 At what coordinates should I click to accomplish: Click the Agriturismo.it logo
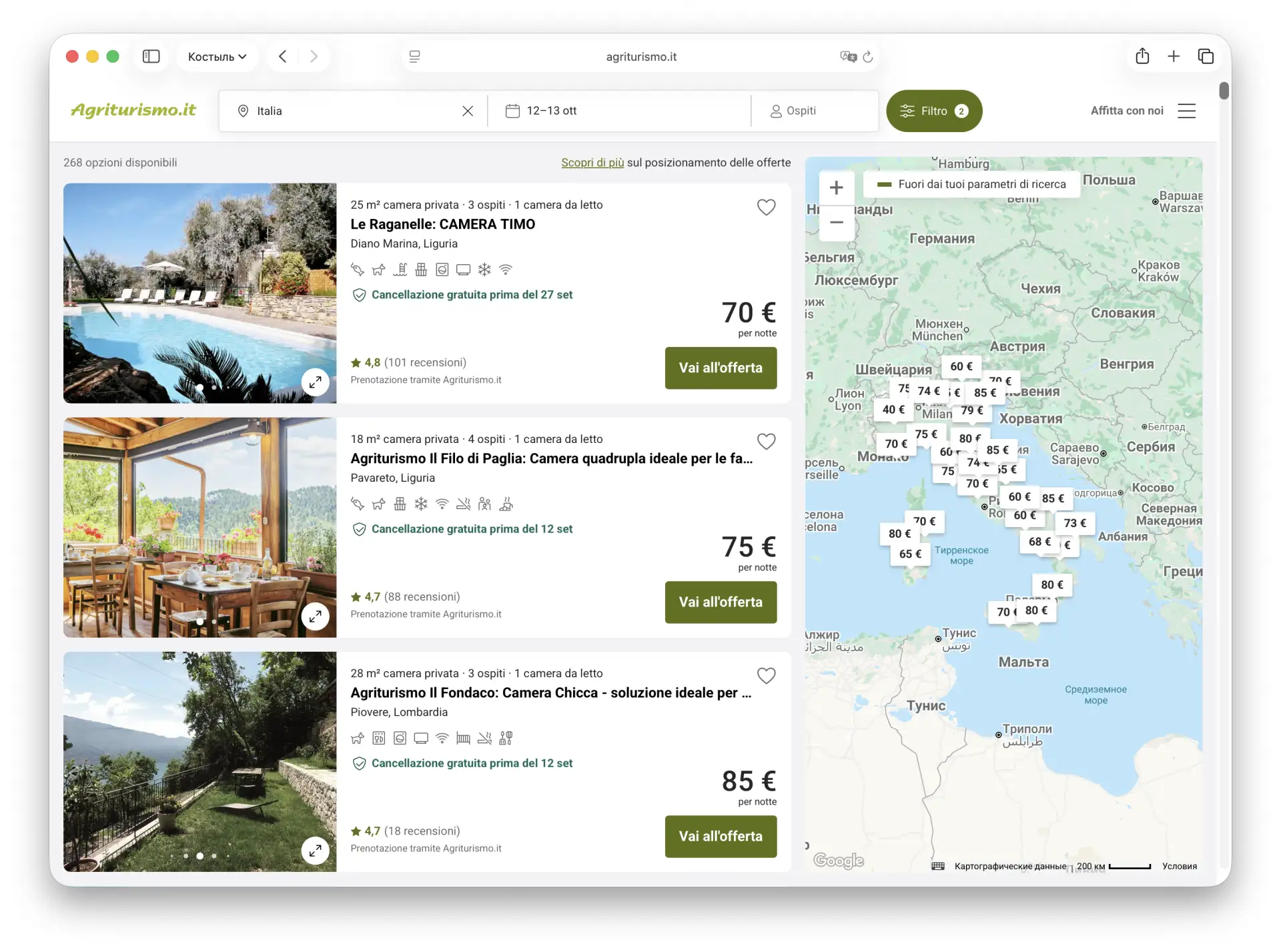[133, 110]
